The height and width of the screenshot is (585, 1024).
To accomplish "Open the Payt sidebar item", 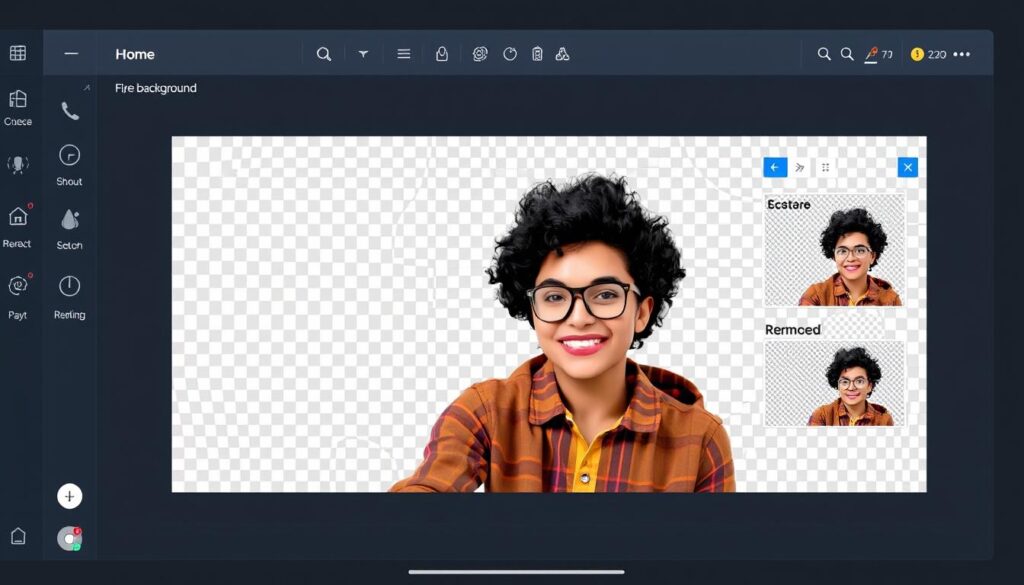I will [x=18, y=295].
